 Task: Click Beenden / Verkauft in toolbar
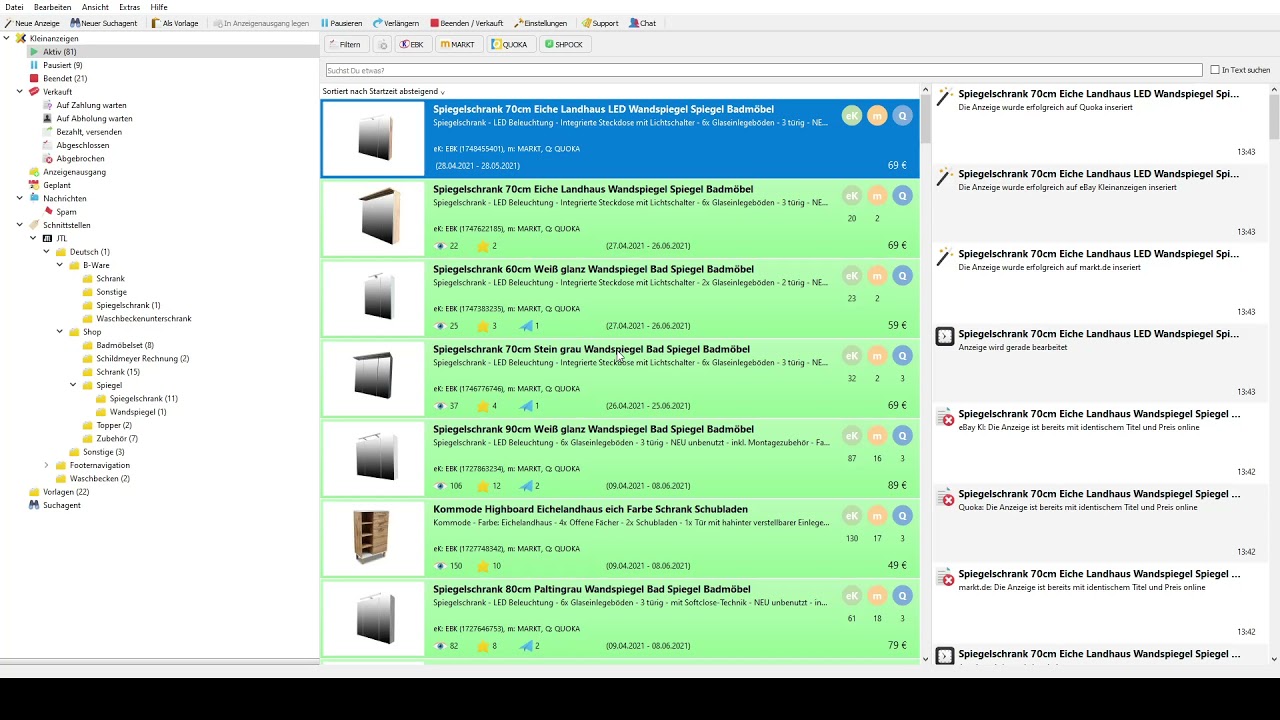click(467, 23)
